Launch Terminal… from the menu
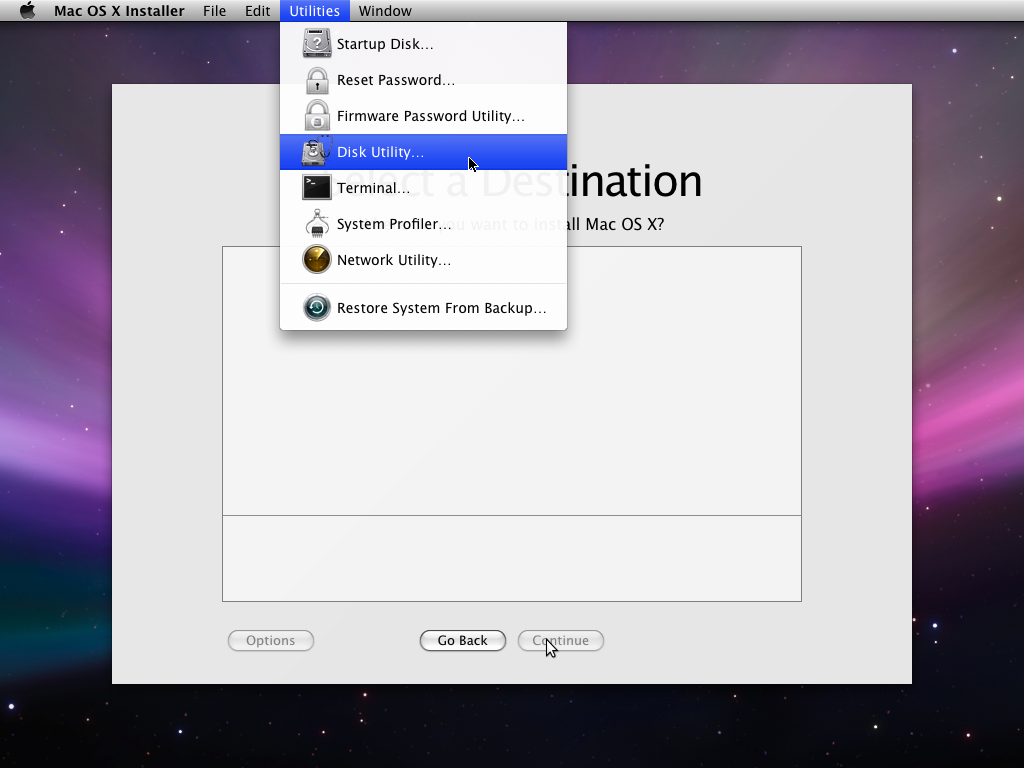This screenshot has width=1024, height=768. pos(373,188)
